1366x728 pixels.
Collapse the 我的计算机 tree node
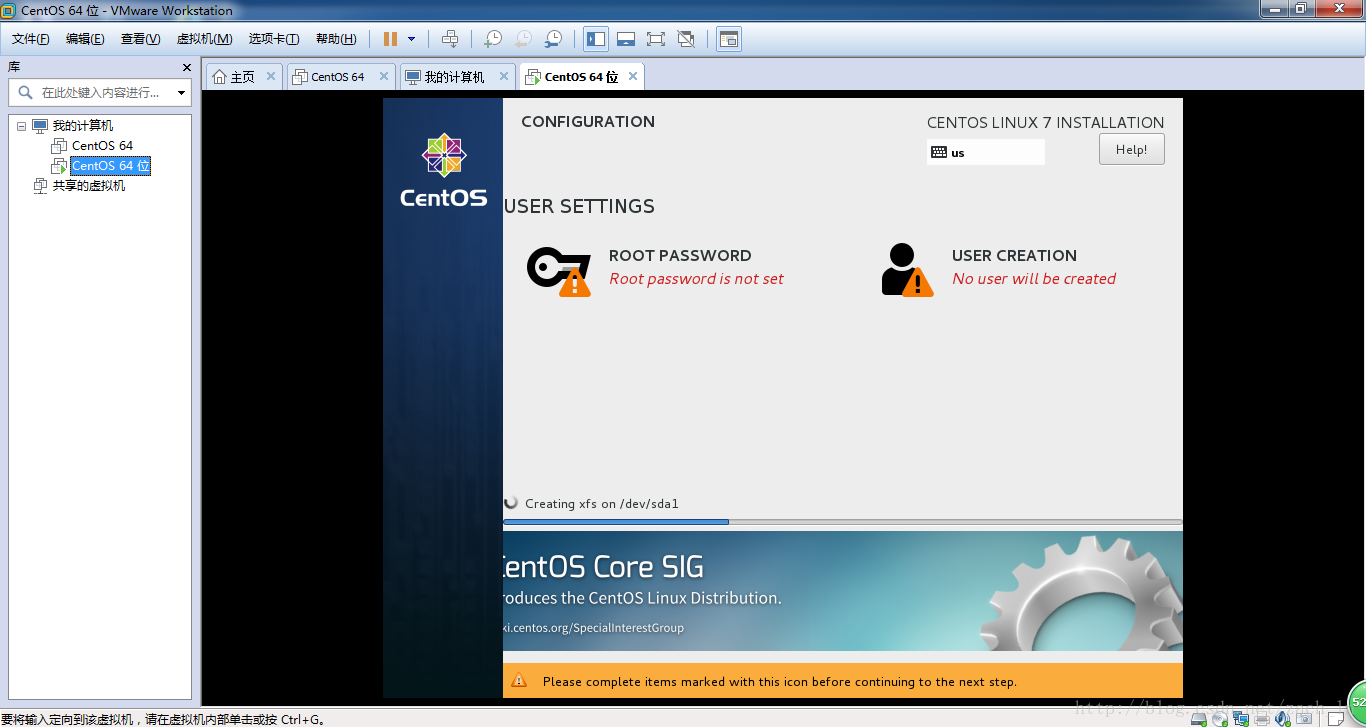[21, 126]
